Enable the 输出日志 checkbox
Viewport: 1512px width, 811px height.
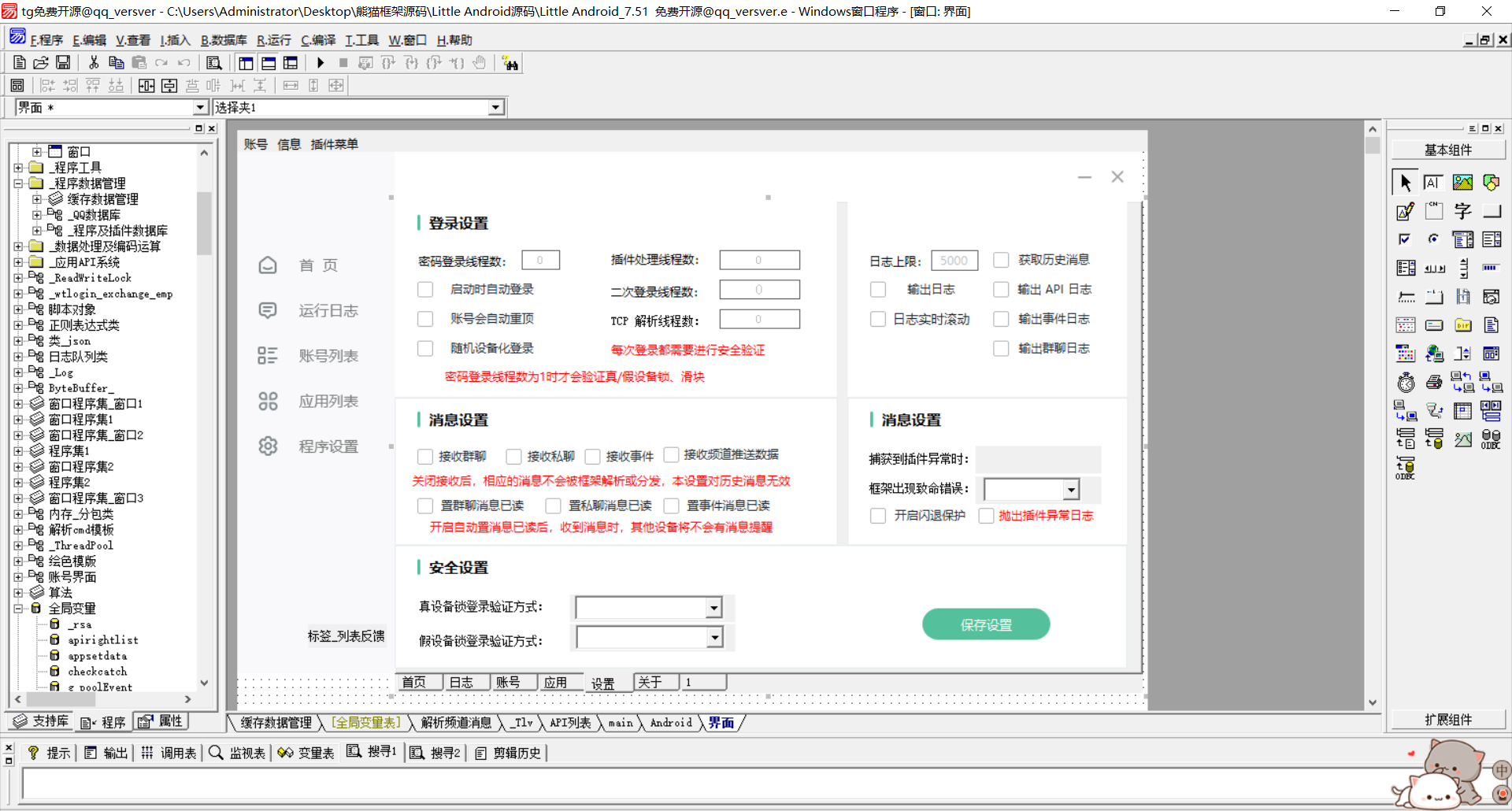[x=878, y=290]
